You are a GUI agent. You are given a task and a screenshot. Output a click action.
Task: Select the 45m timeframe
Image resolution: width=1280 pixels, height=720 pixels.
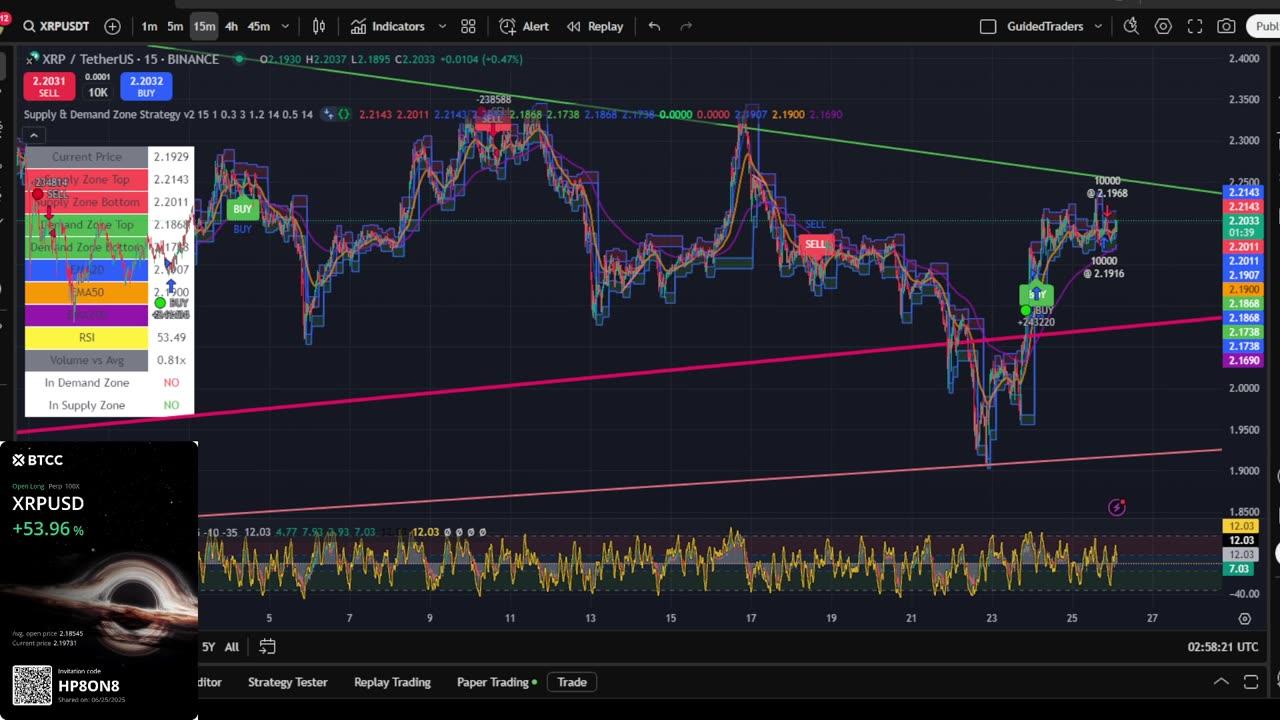pyautogui.click(x=258, y=26)
